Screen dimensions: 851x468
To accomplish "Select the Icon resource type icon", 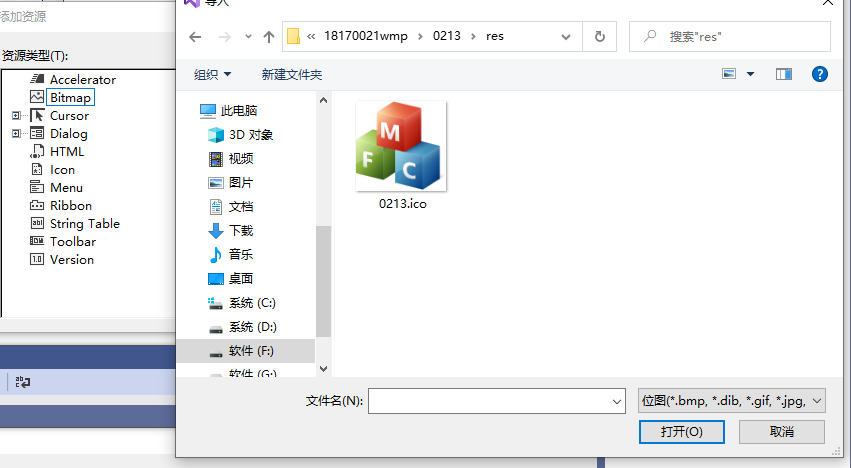I will [x=37, y=169].
